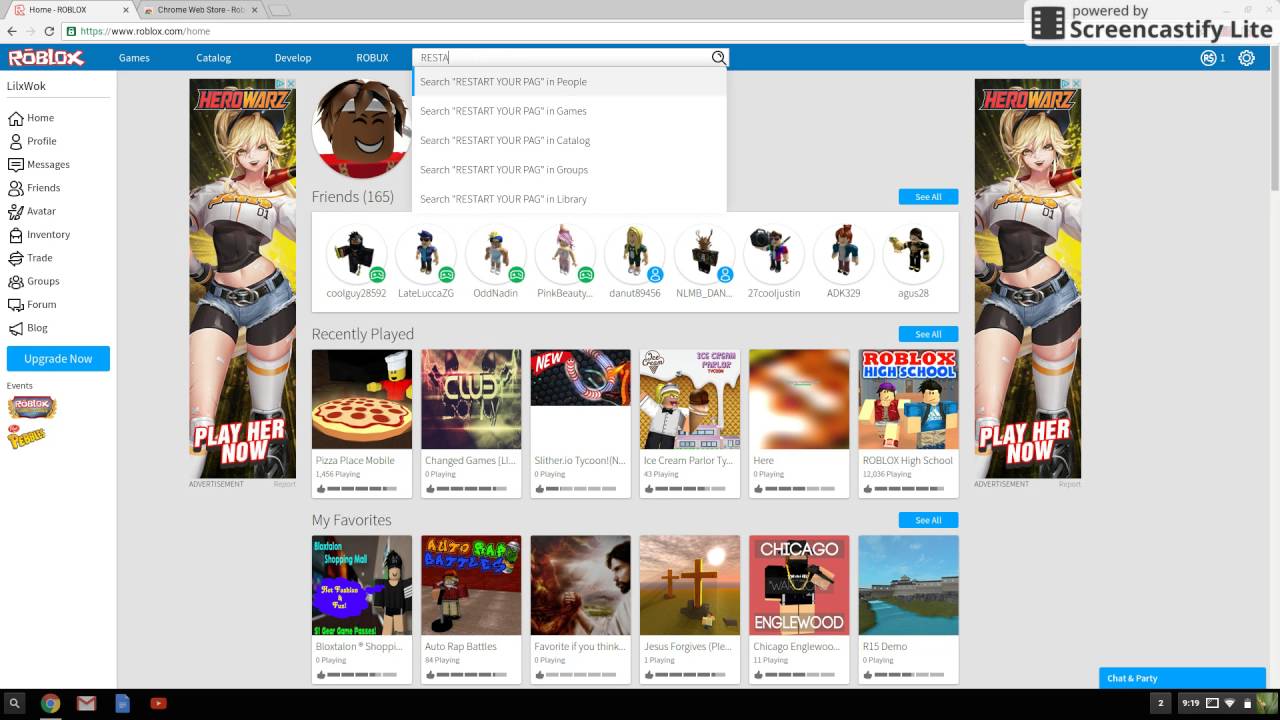Image resolution: width=1280 pixels, height=720 pixels.
Task: Open Auto Rap Battles game thumbnail
Action: tap(471, 585)
